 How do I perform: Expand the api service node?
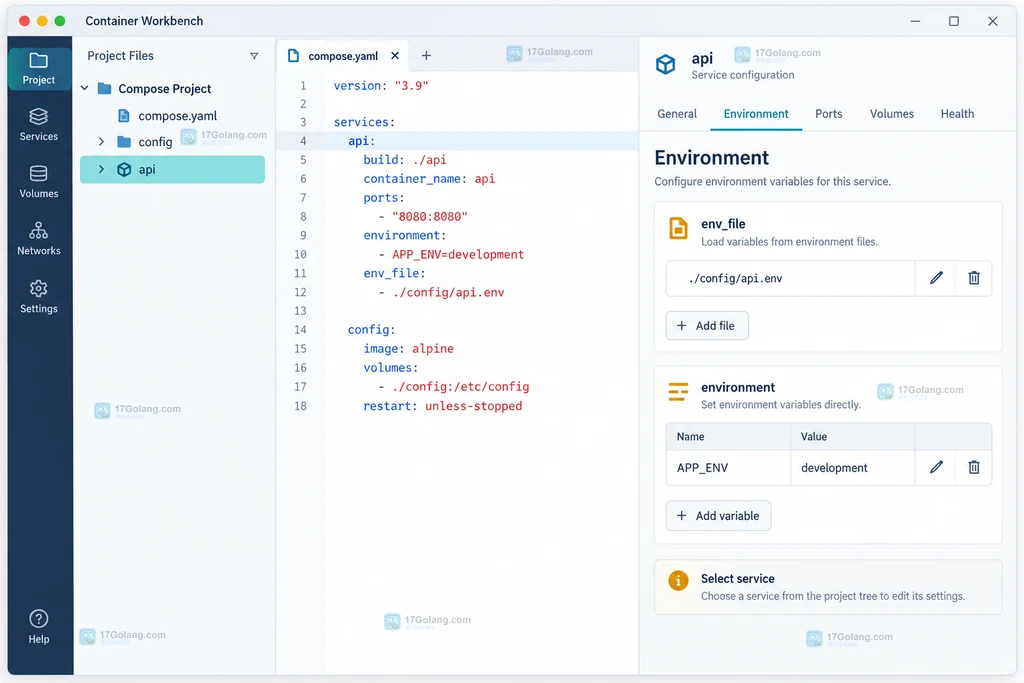pyautogui.click(x=101, y=169)
